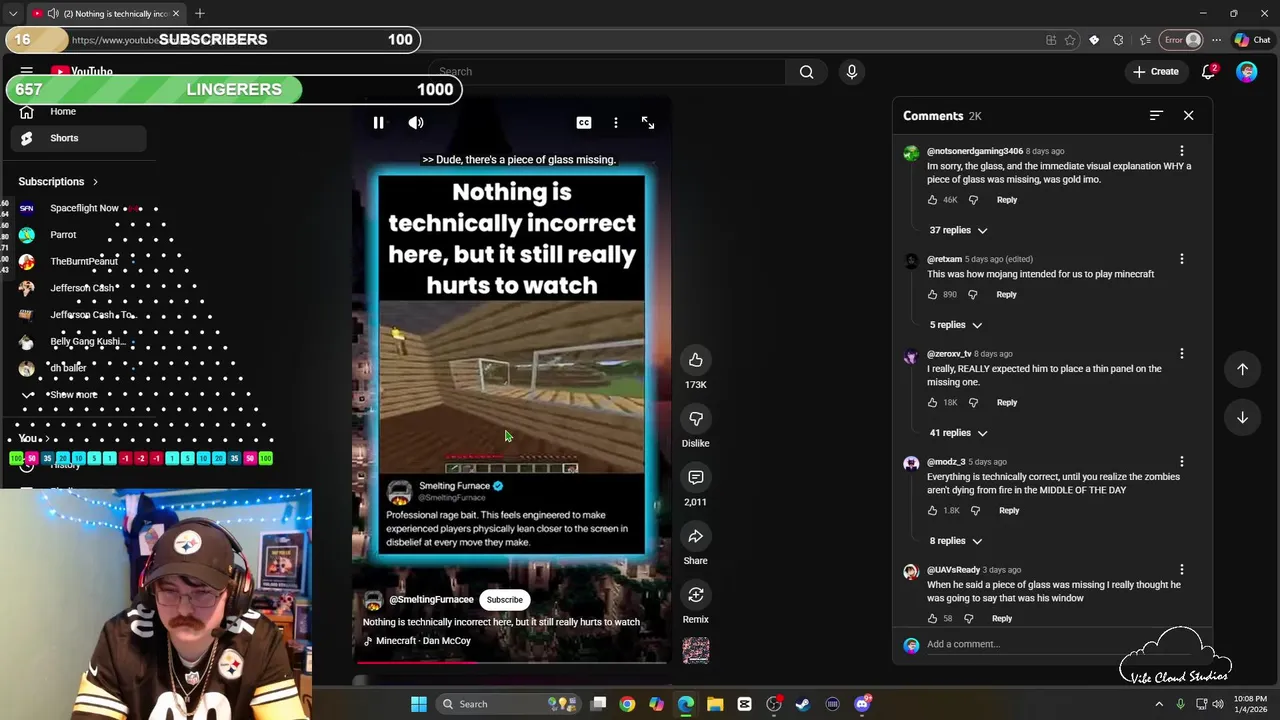This screenshot has width=1280, height=720.
Task: Select Shorts in the sidebar
Action: (78, 138)
